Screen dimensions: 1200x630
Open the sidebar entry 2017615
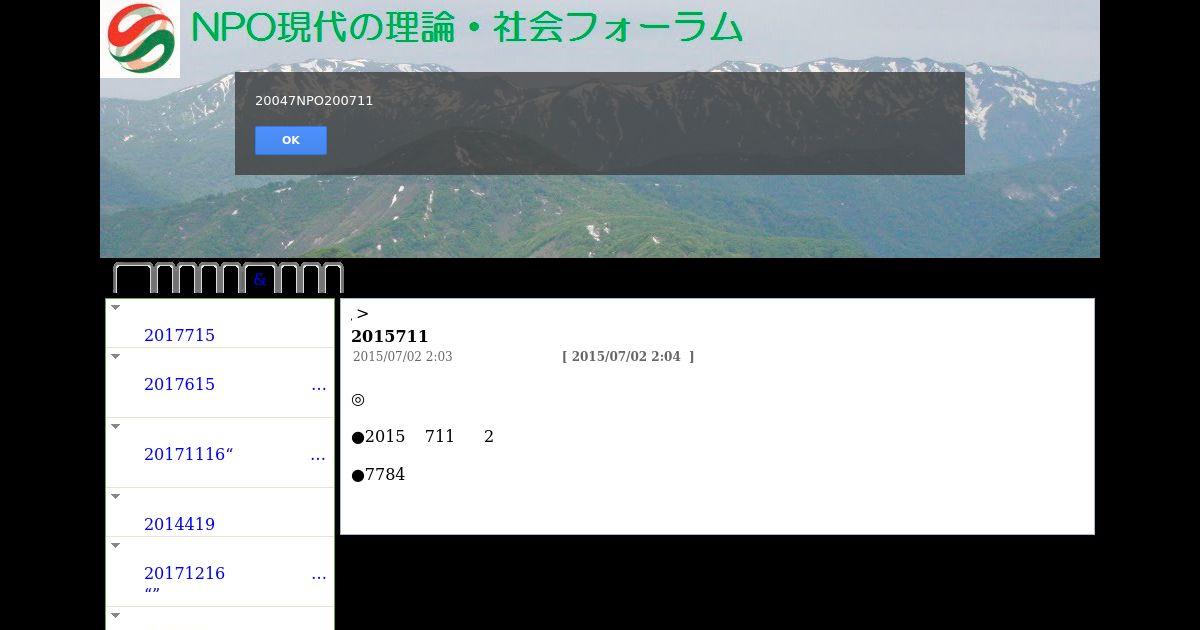tap(179, 384)
